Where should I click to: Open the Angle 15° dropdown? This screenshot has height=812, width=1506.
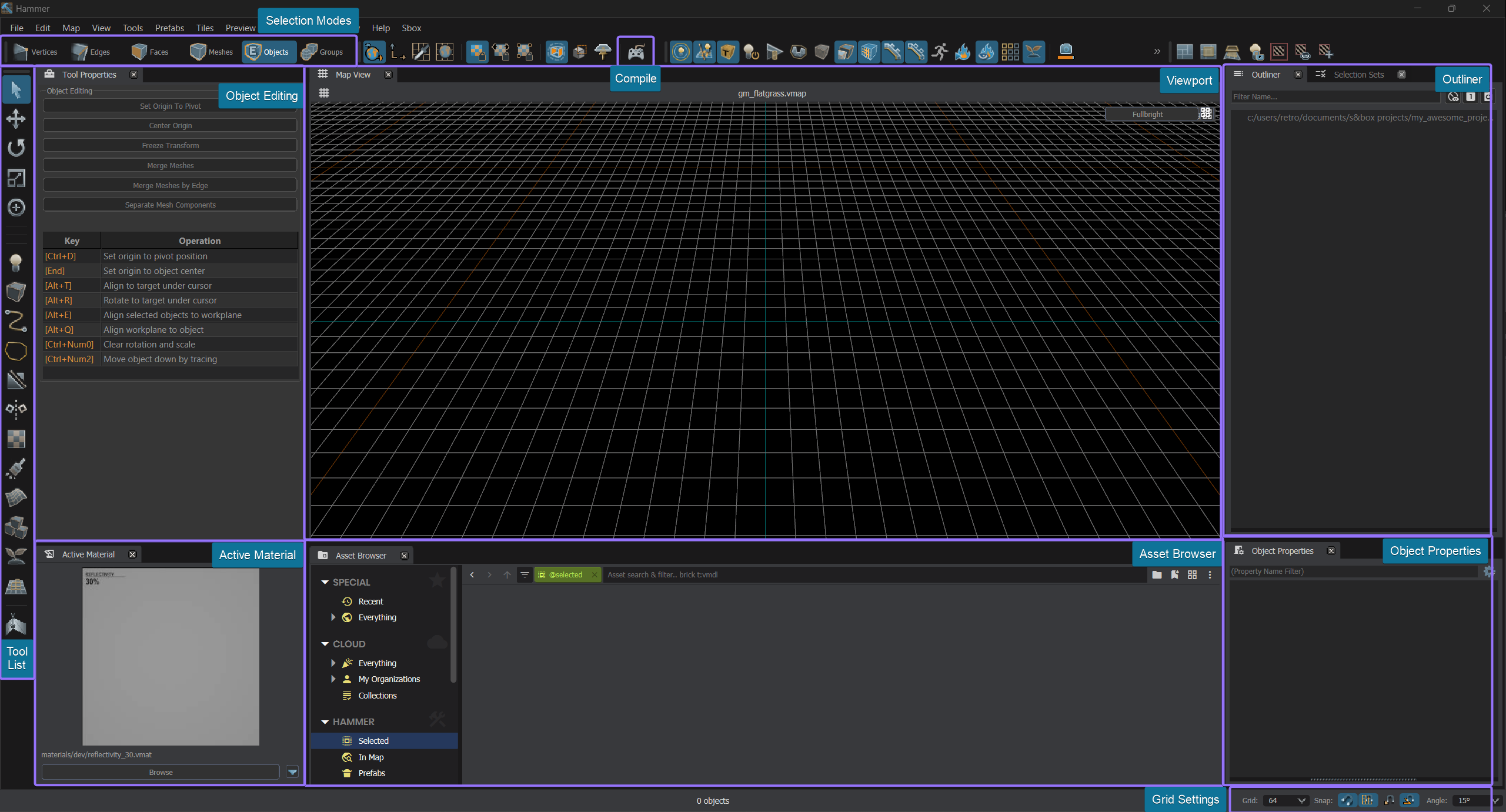1478,800
